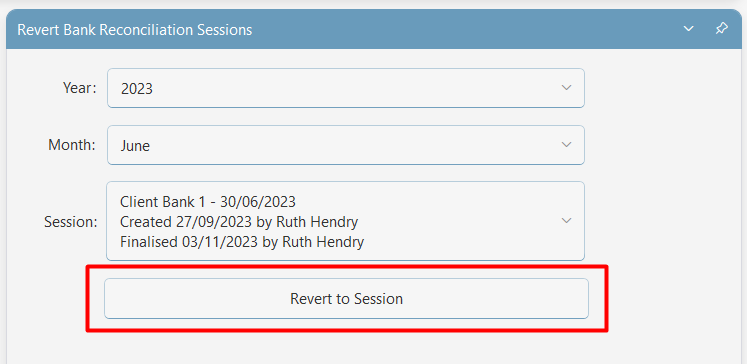Select the 2023 value in Year field
Viewport: 747px width, 364px height.
pyautogui.click(x=137, y=89)
